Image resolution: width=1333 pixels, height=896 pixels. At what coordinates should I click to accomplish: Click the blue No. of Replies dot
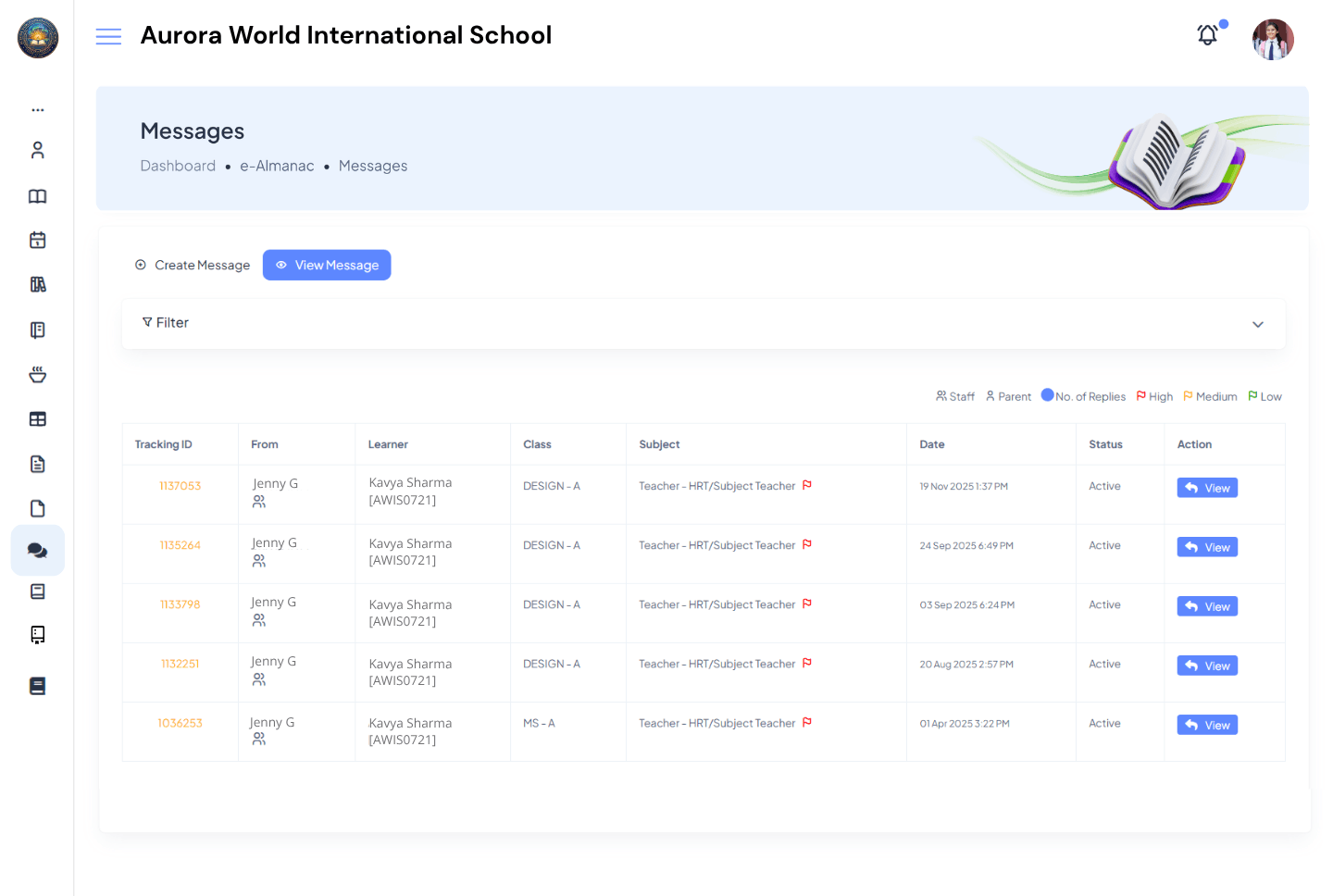click(1046, 395)
